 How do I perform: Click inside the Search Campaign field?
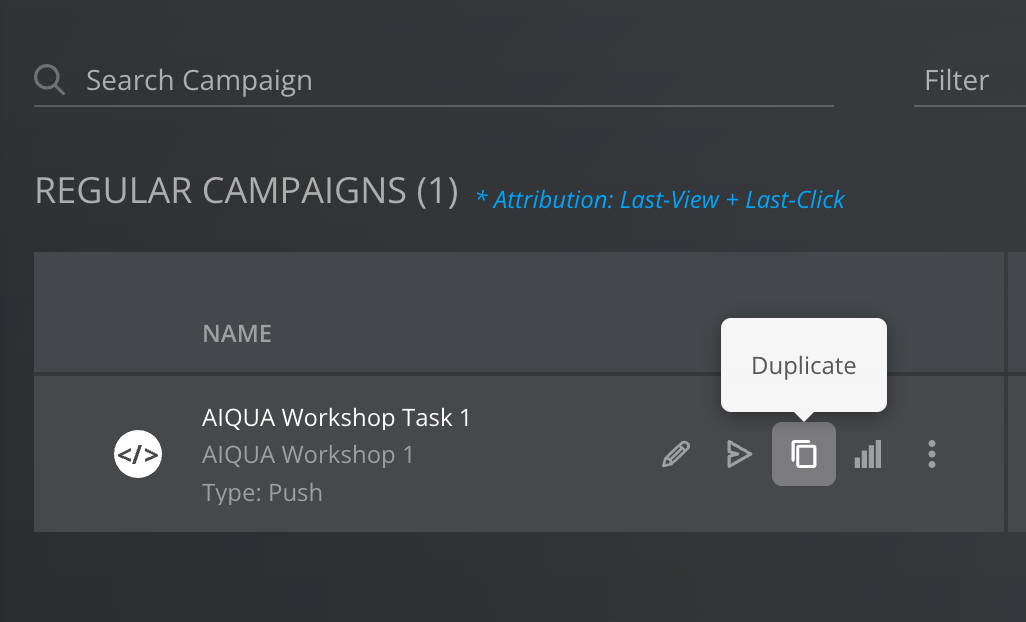[400, 80]
